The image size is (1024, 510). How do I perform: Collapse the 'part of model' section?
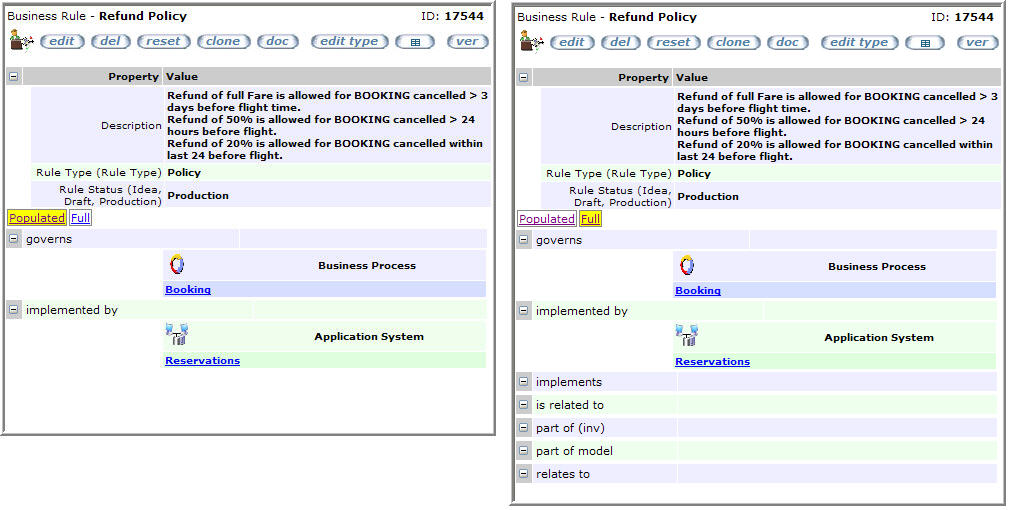coord(524,451)
